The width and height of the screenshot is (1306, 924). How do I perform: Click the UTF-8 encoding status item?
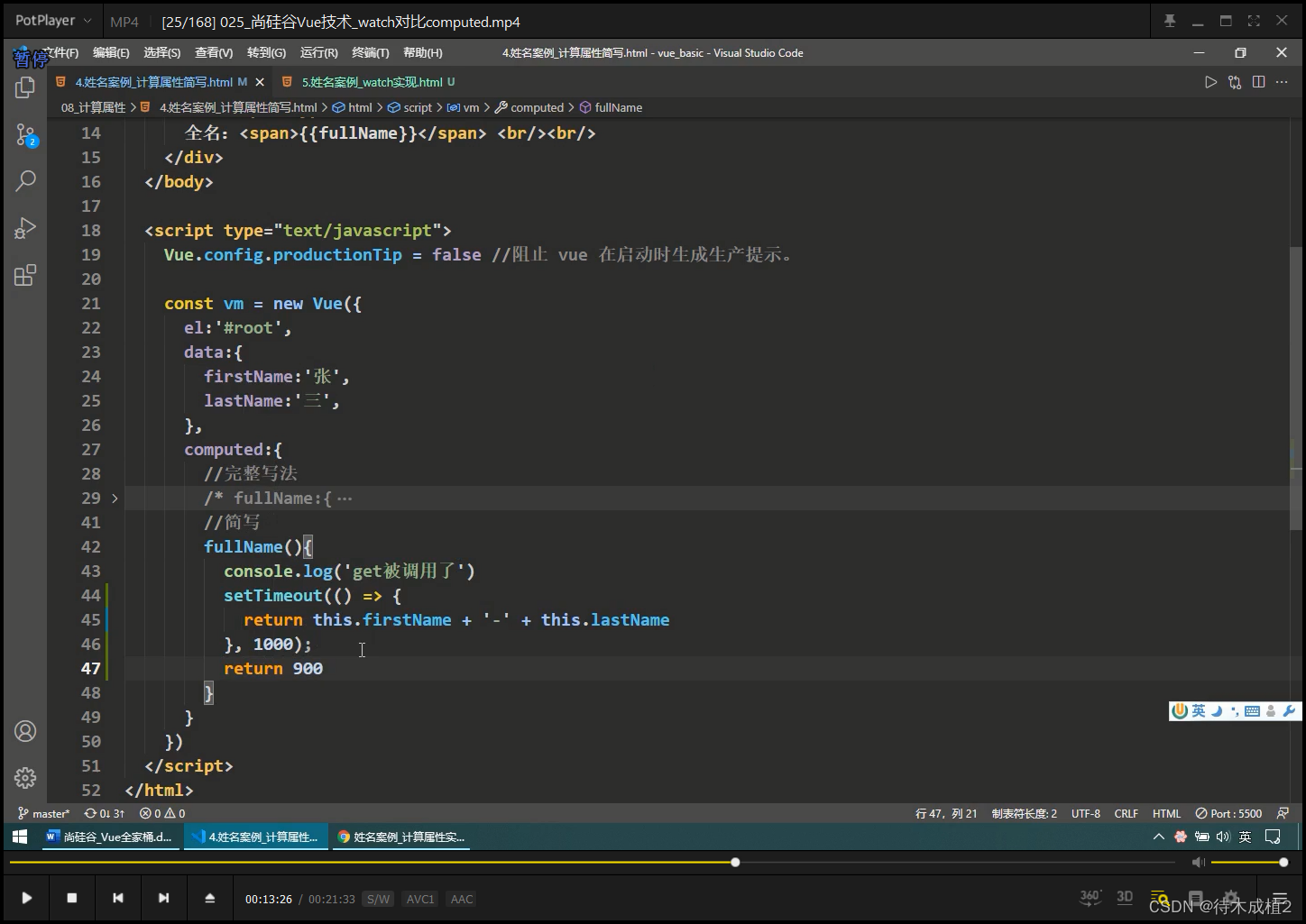[x=1086, y=813]
